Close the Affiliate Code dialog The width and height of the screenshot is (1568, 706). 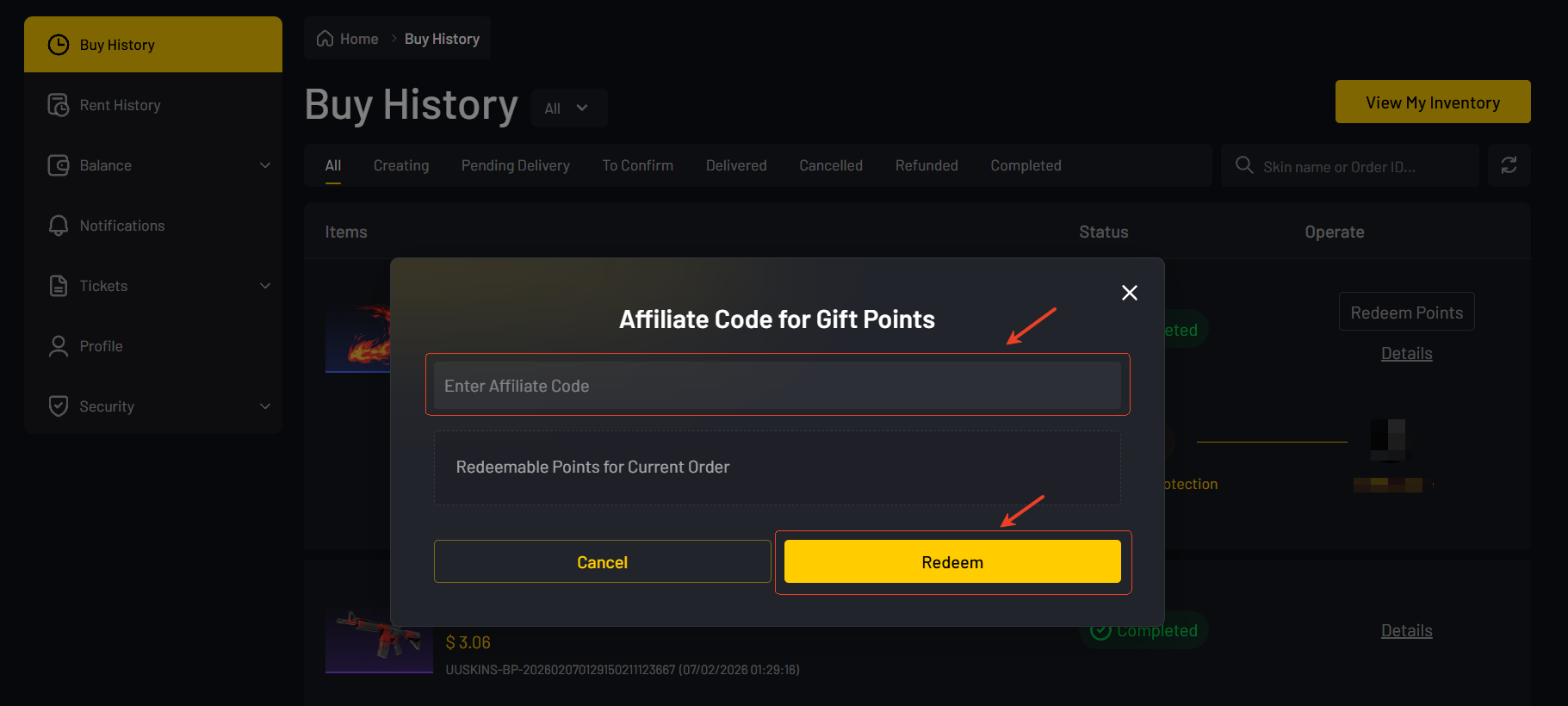coord(1130,293)
